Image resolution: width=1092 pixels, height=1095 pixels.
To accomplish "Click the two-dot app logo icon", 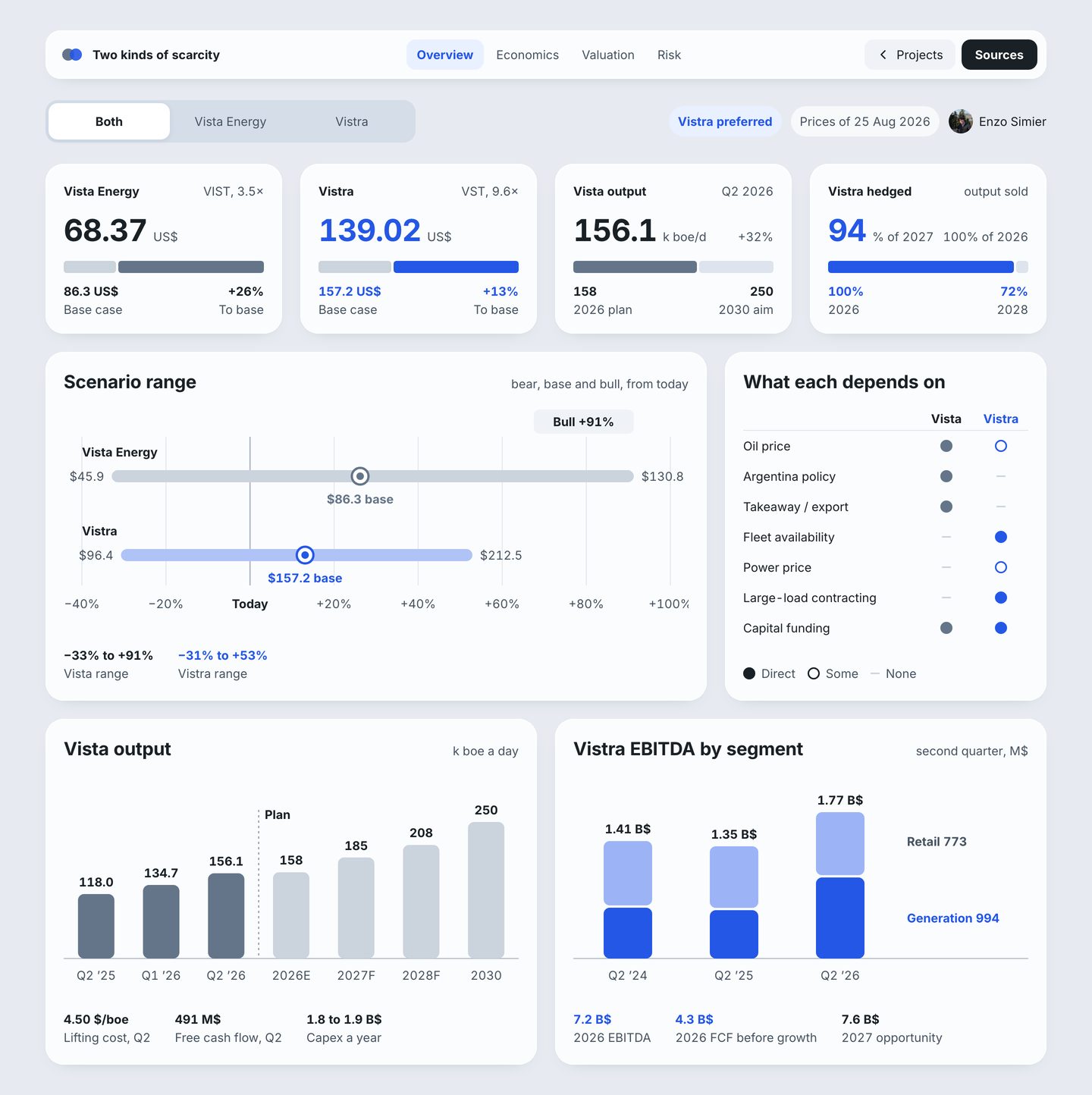I will 72,55.
